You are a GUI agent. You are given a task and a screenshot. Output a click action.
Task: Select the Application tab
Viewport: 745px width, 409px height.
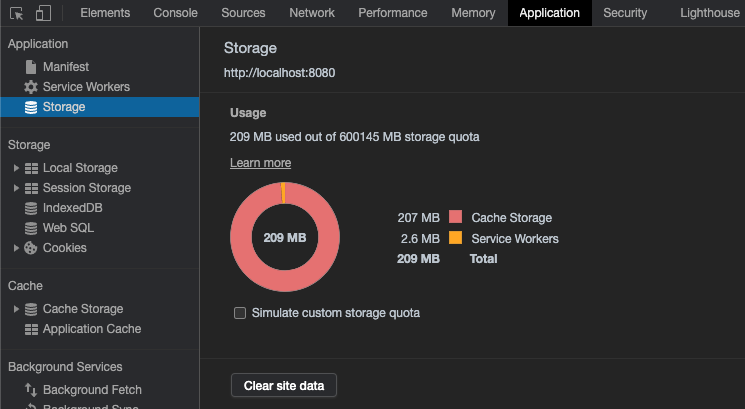[x=550, y=13]
